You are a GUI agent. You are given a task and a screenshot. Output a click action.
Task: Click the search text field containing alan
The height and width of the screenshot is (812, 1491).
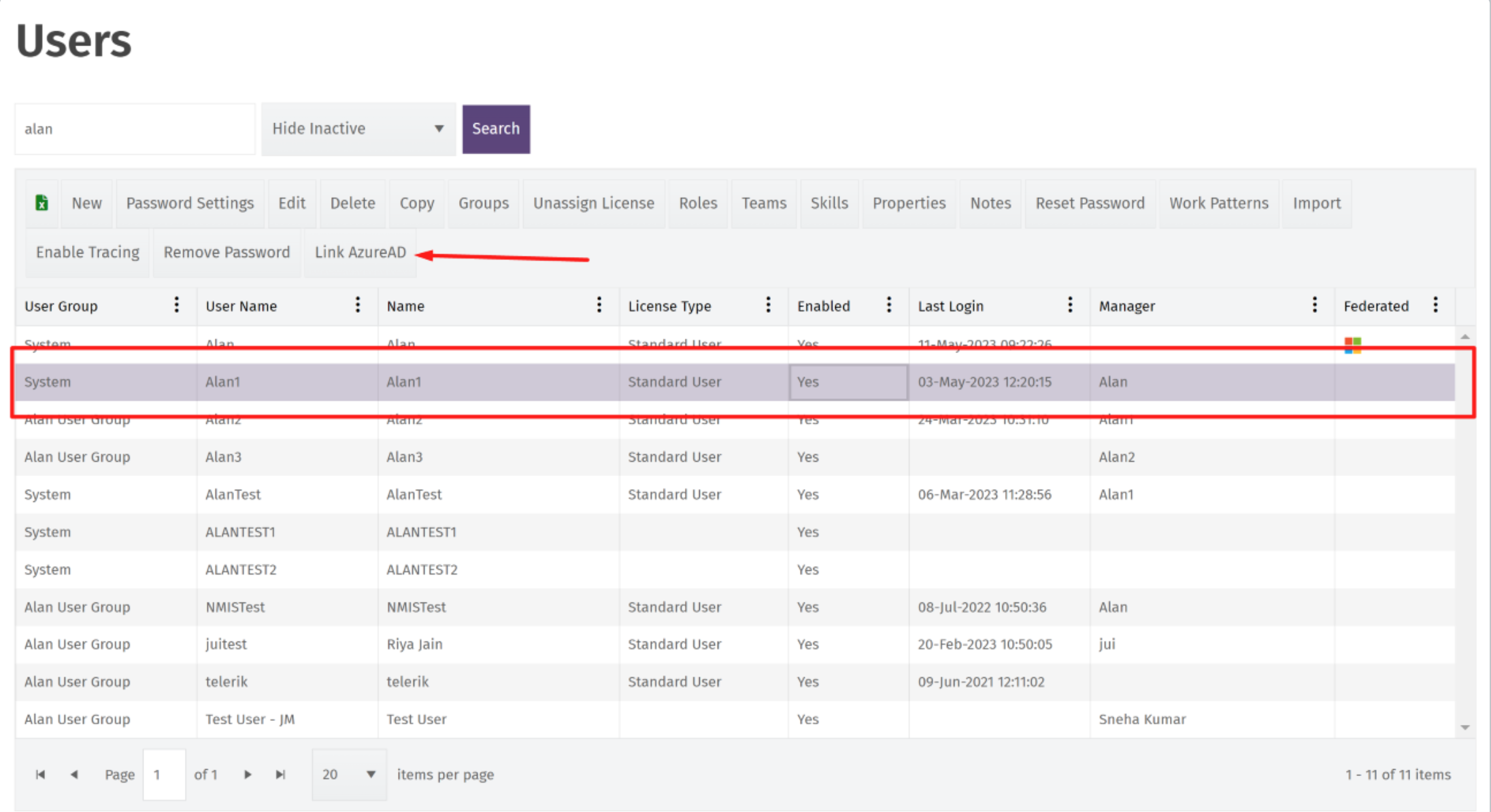[135, 129]
